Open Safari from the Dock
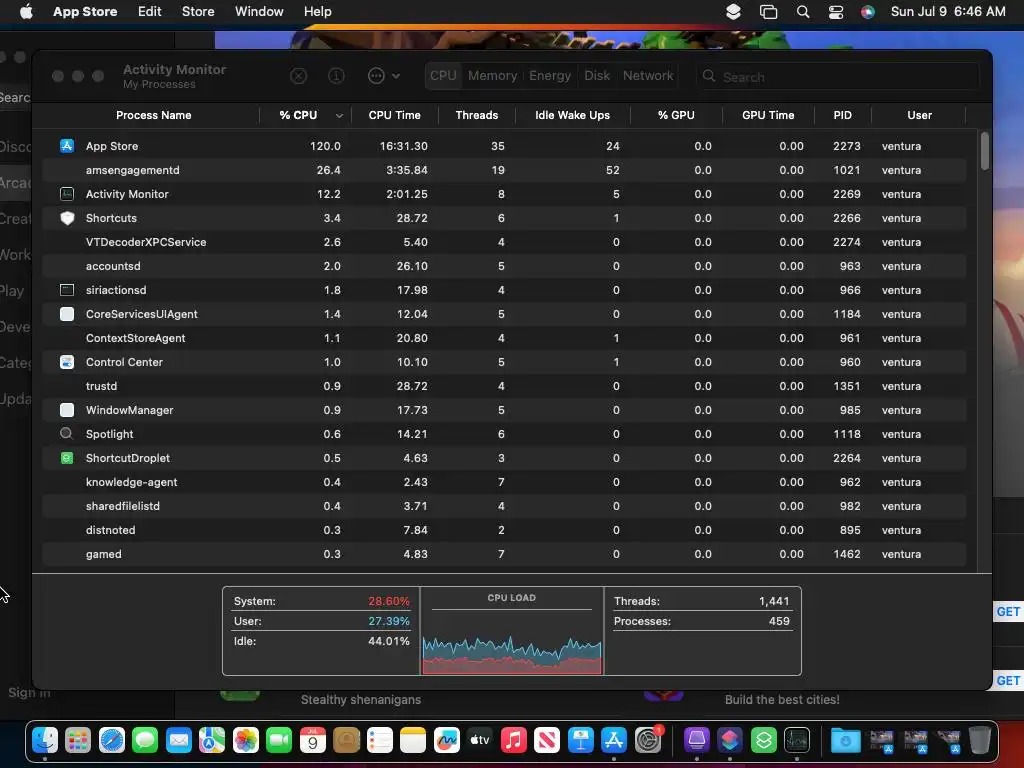 coord(112,740)
